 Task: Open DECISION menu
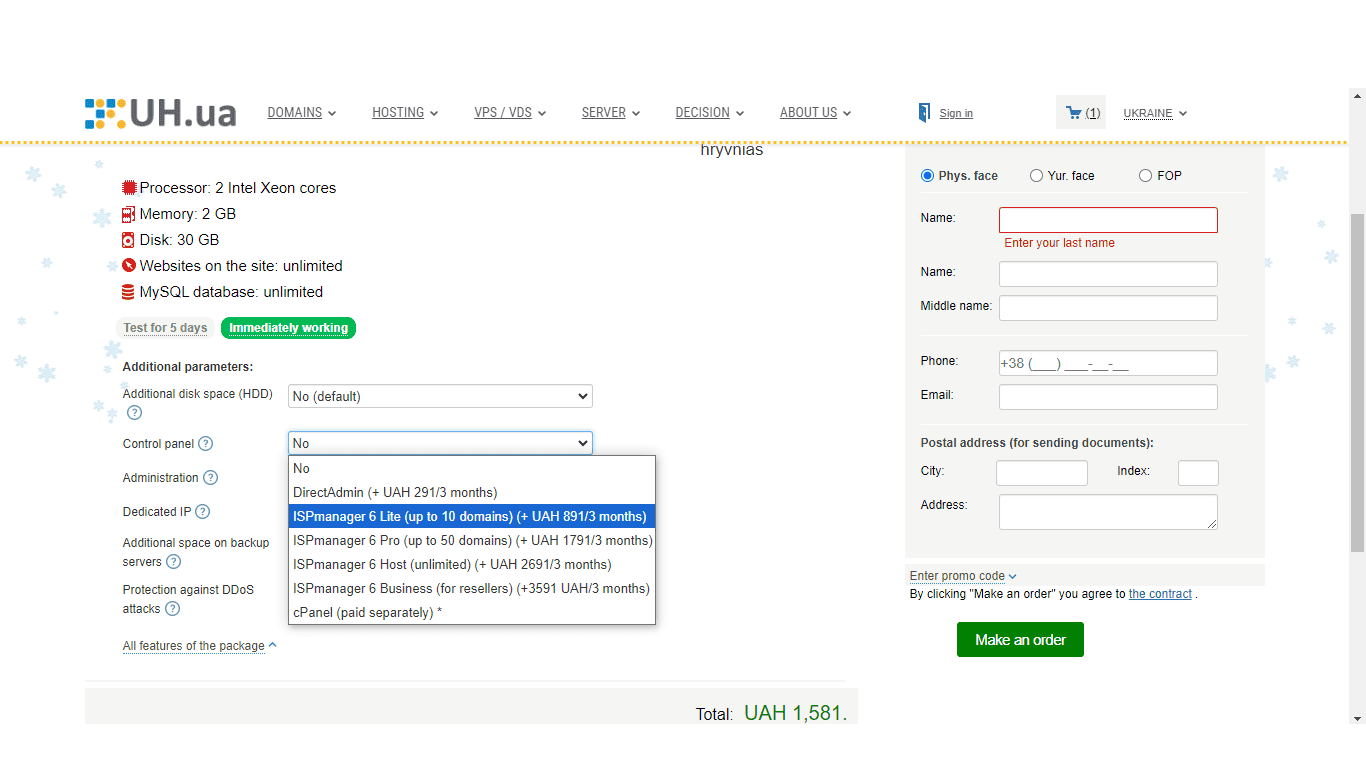pos(709,113)
